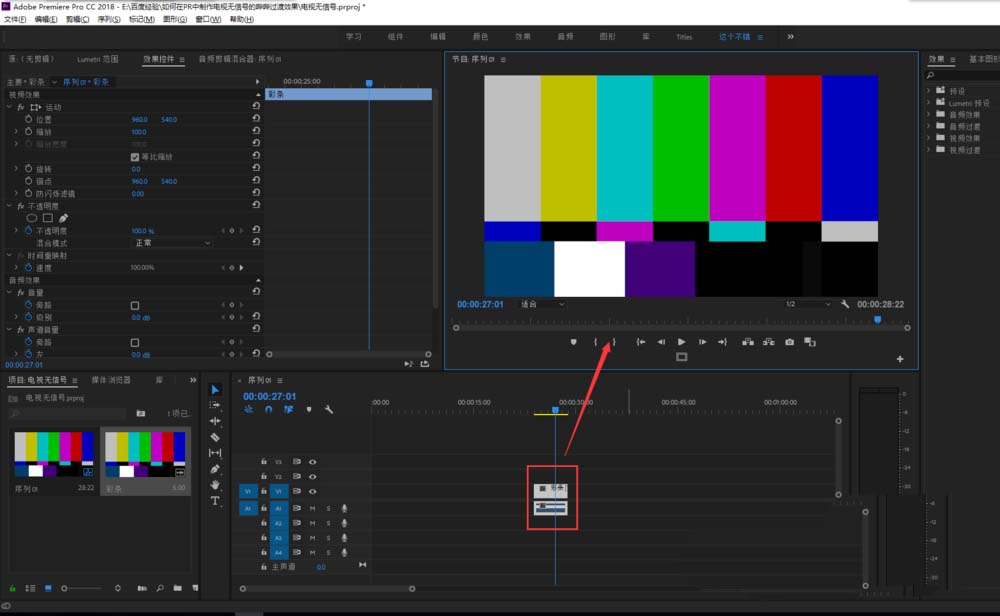Viewport: 1000px width, 616px height.
Task: Click the Export Frame camera icon in Program monitor
Action: click(x=789, y=342)
